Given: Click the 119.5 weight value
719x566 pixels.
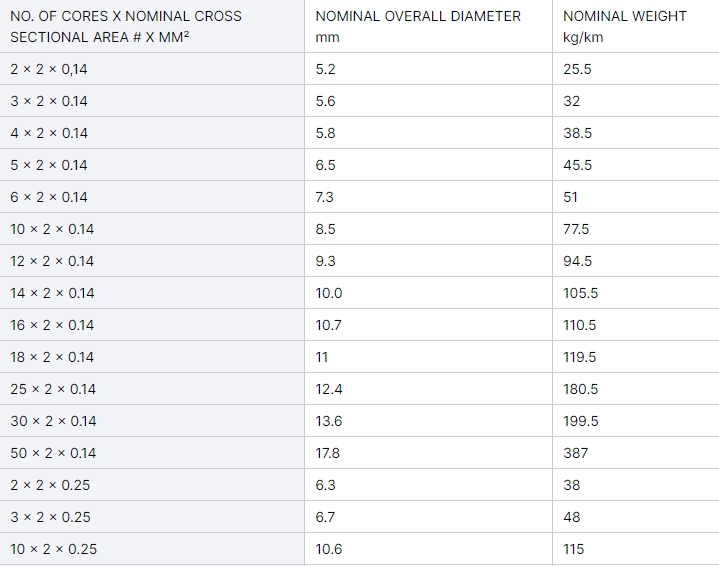Looking at the screenshot, I should (x=580, y=357).
